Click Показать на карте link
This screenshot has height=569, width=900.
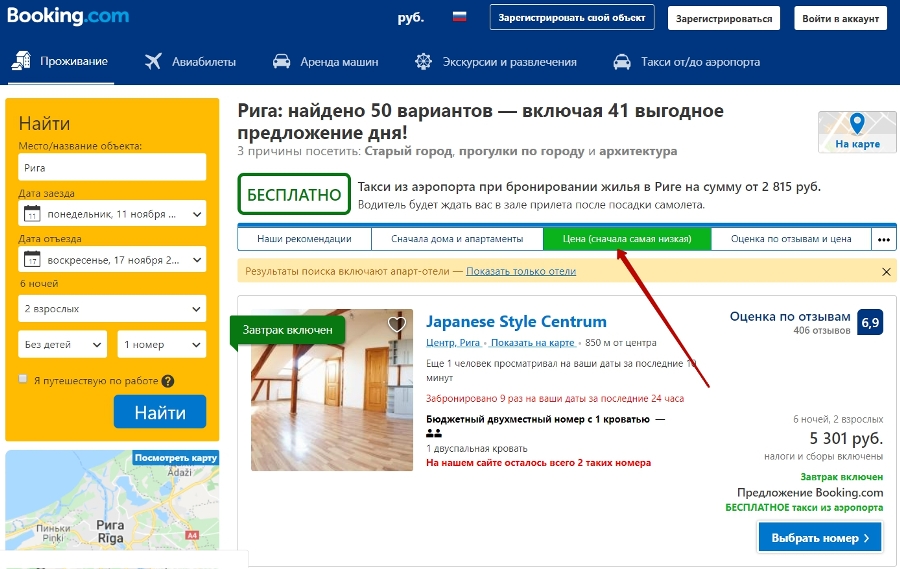533,343
